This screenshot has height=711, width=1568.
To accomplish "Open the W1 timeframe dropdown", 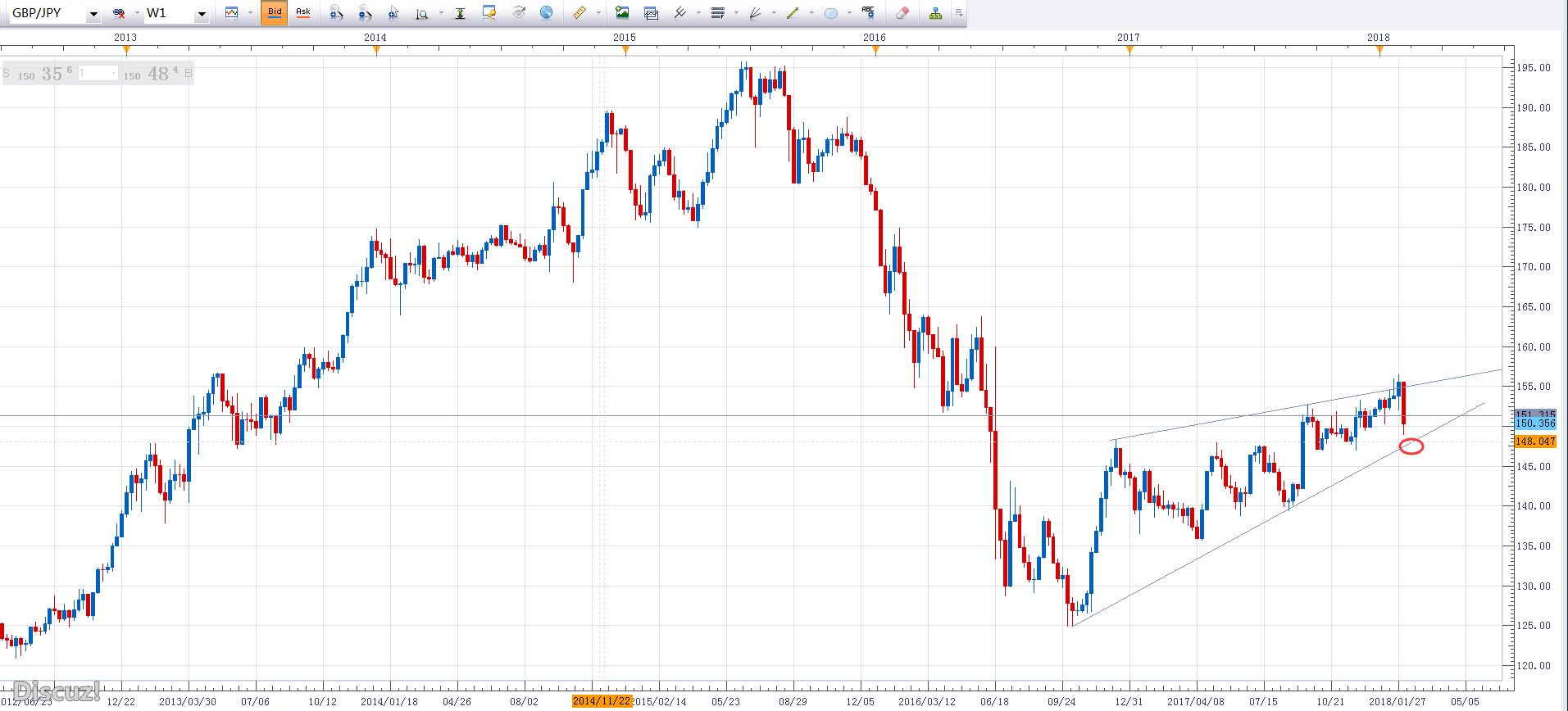I will [x=202, y=14].
